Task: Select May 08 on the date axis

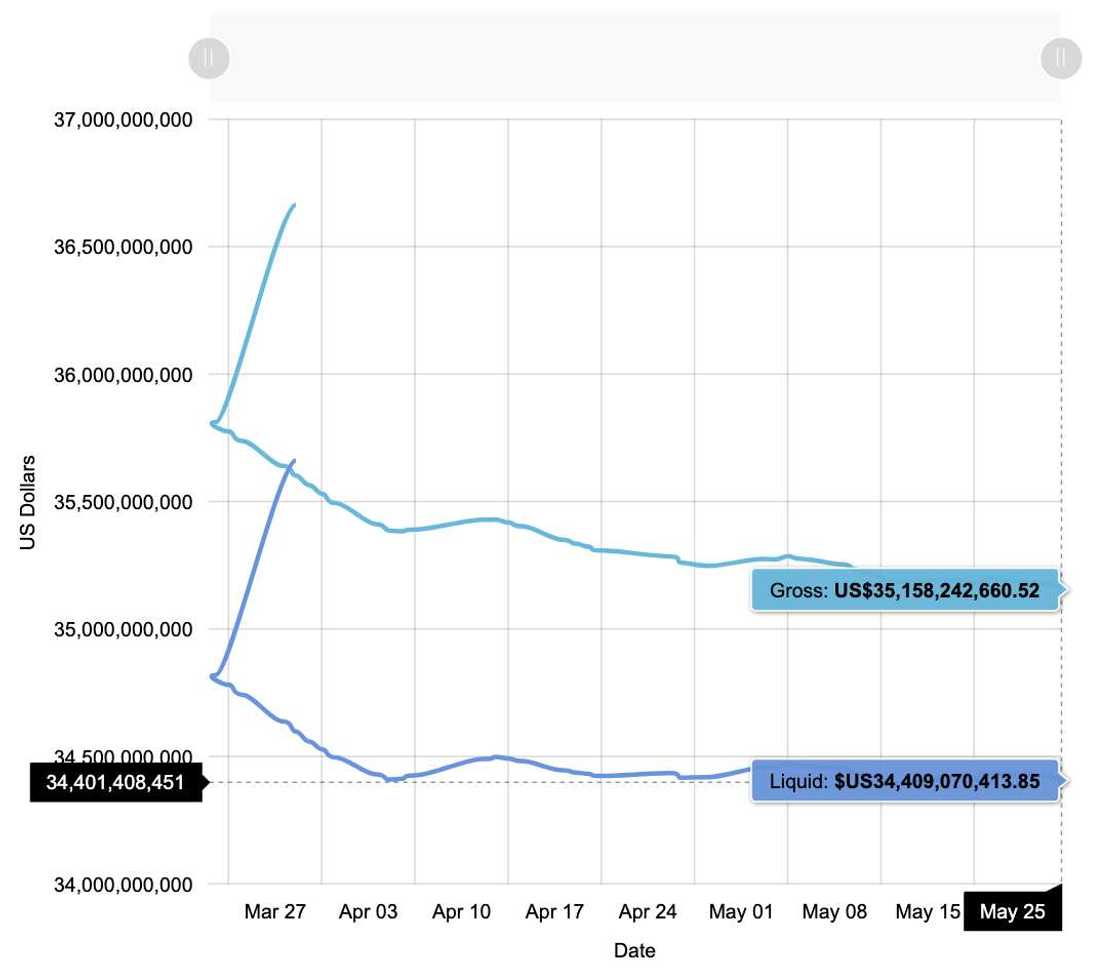Action: tap(834, 911)
